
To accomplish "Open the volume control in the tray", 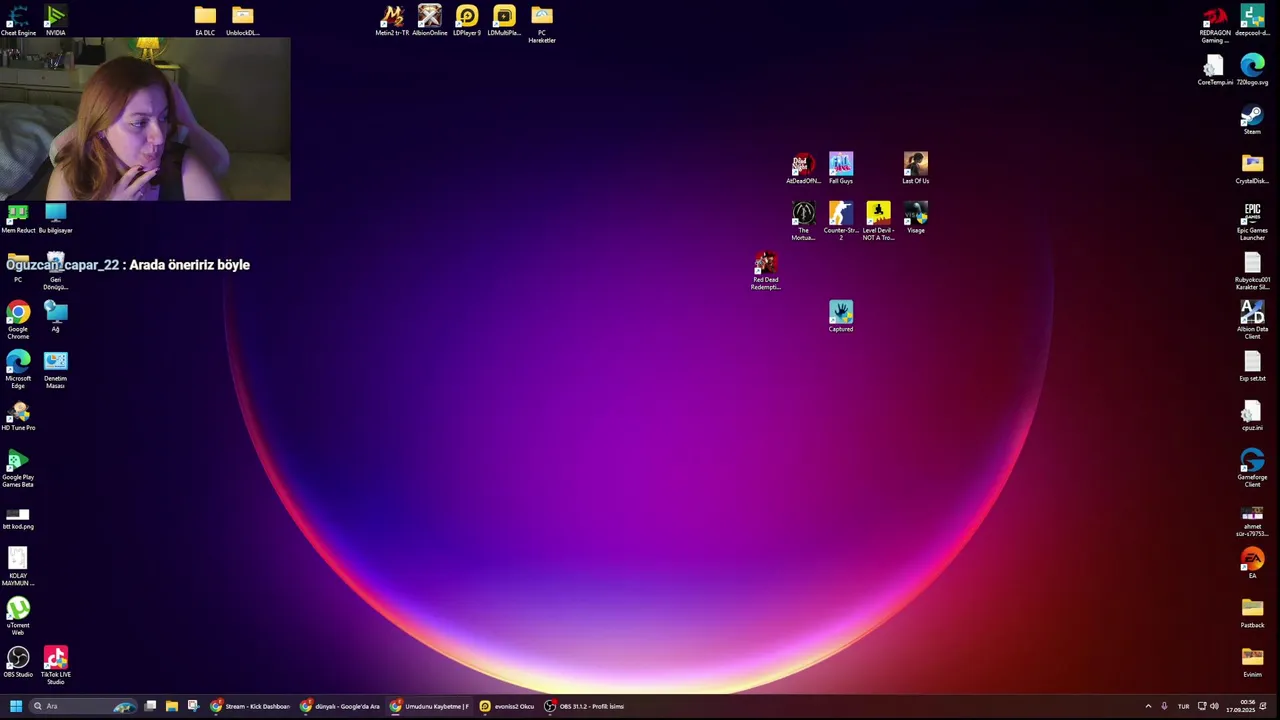I will click(x=1214, y=706).
